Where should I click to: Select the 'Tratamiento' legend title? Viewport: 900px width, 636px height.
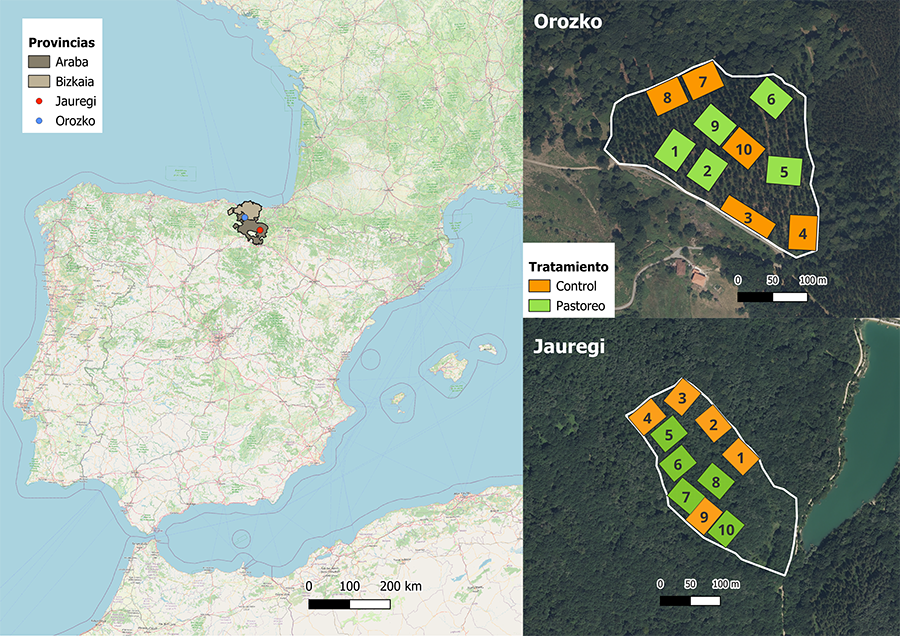click(x=568, y=267)
